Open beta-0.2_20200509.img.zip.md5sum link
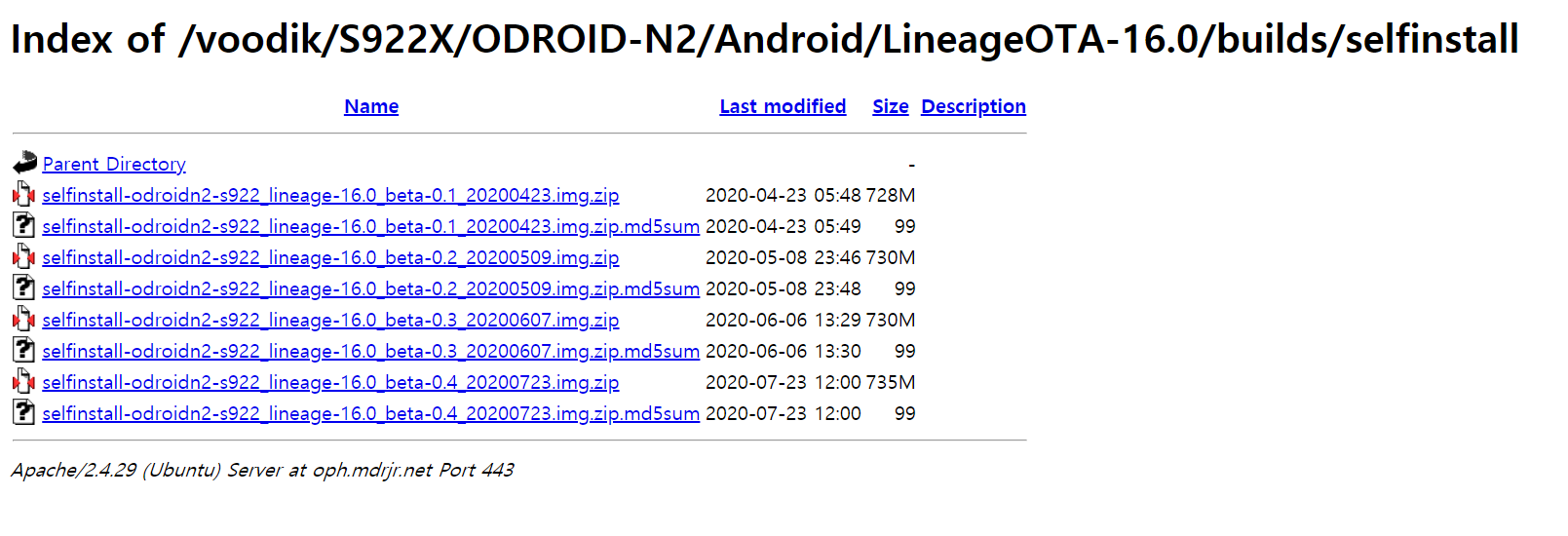This screenshot has height=536, width=1568. 370,288
